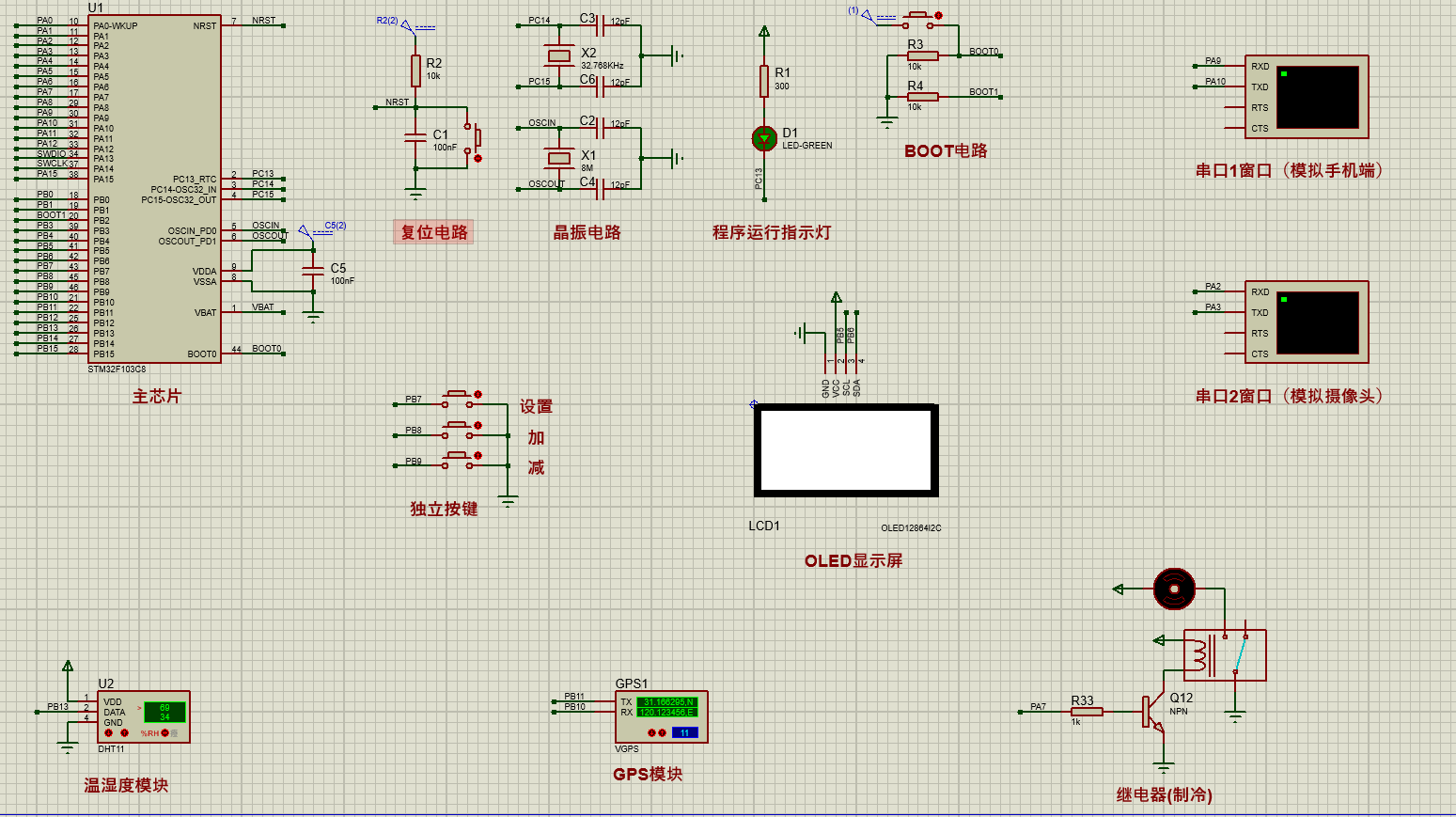Image resolution: width=1456 pixels, height=817 pixels.
Task: Click the GPS latitude readout 31.166295,N
Action: (x=667, y=702)
